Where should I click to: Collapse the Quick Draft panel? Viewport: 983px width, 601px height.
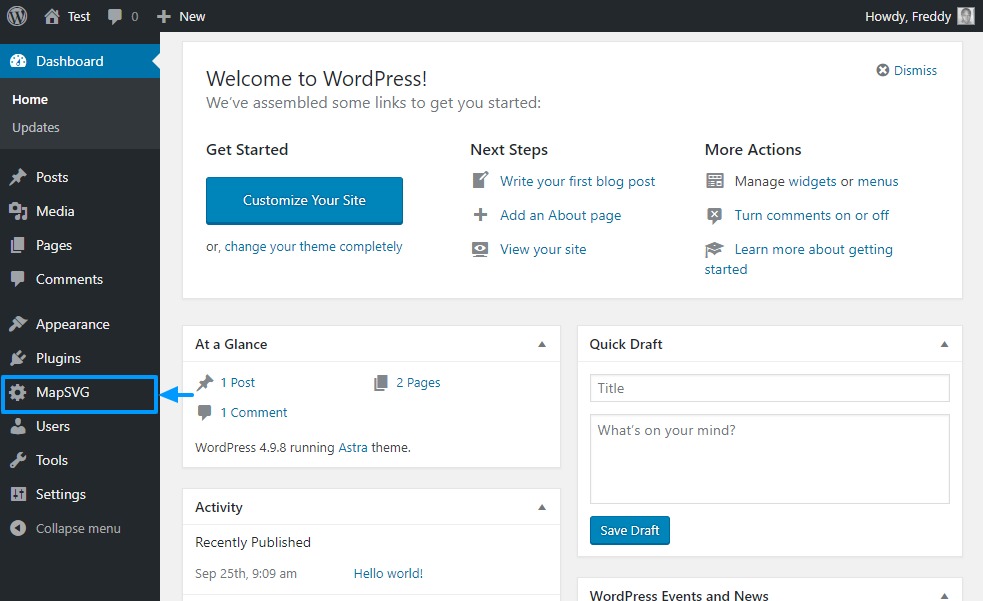944,344
